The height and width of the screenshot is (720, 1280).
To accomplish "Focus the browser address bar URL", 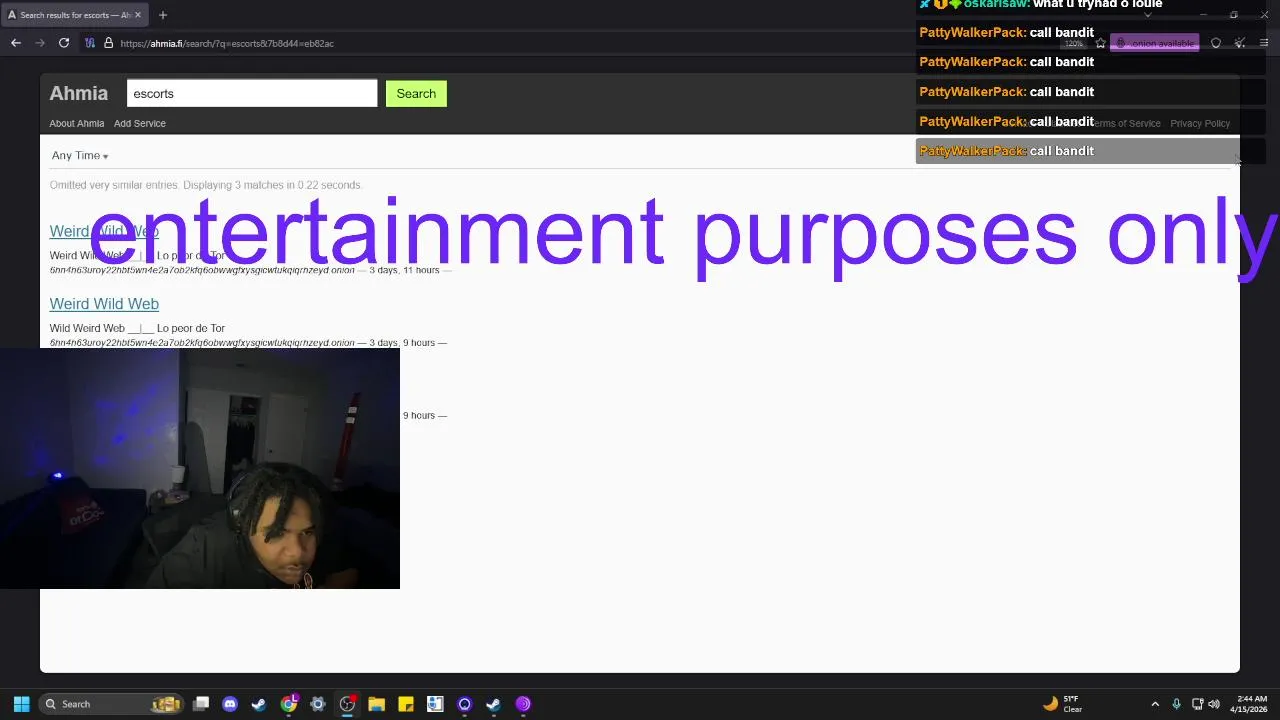I will tap(227, 43).
